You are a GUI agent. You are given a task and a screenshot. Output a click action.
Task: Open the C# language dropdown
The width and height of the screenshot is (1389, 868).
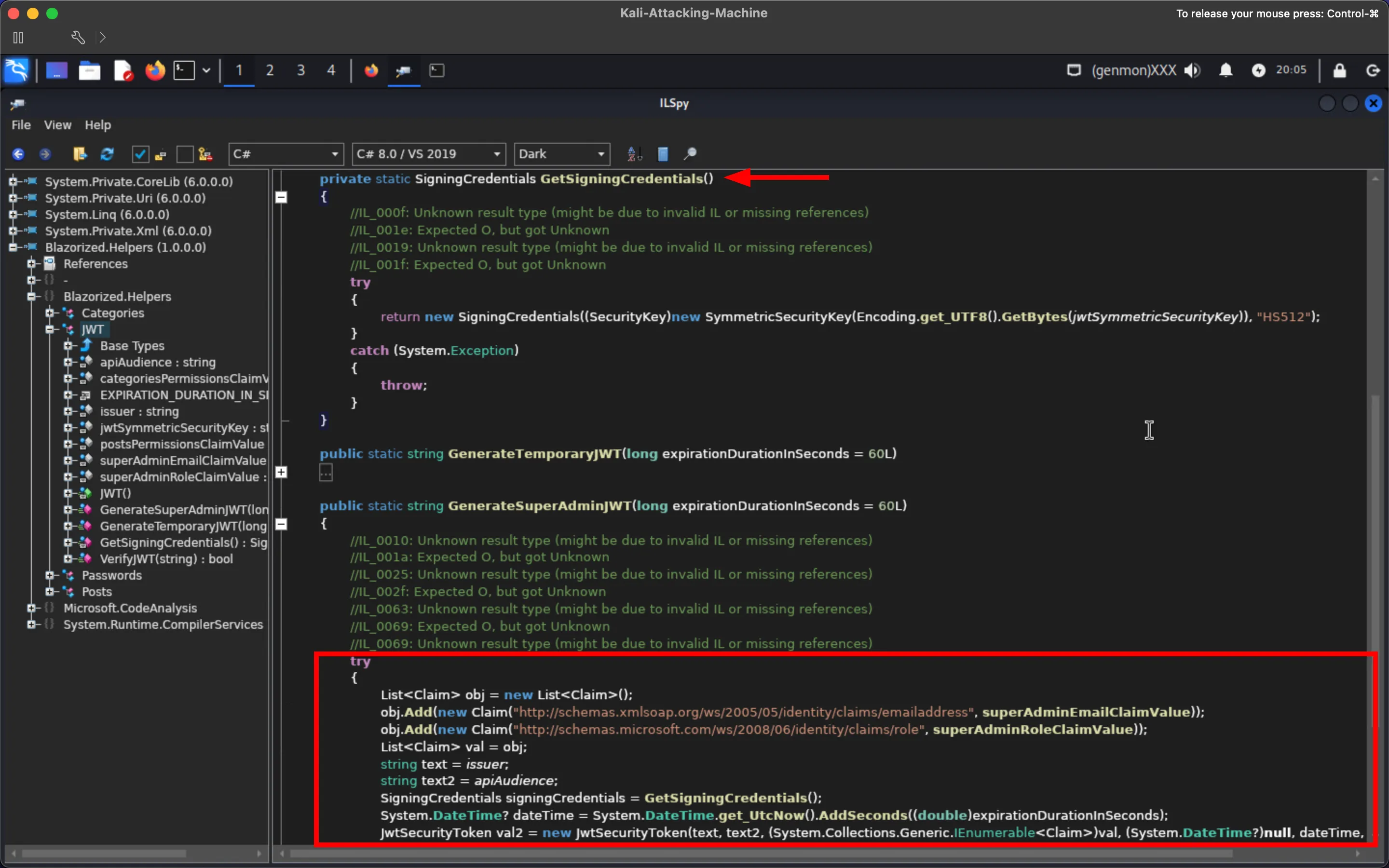(286, 154)
